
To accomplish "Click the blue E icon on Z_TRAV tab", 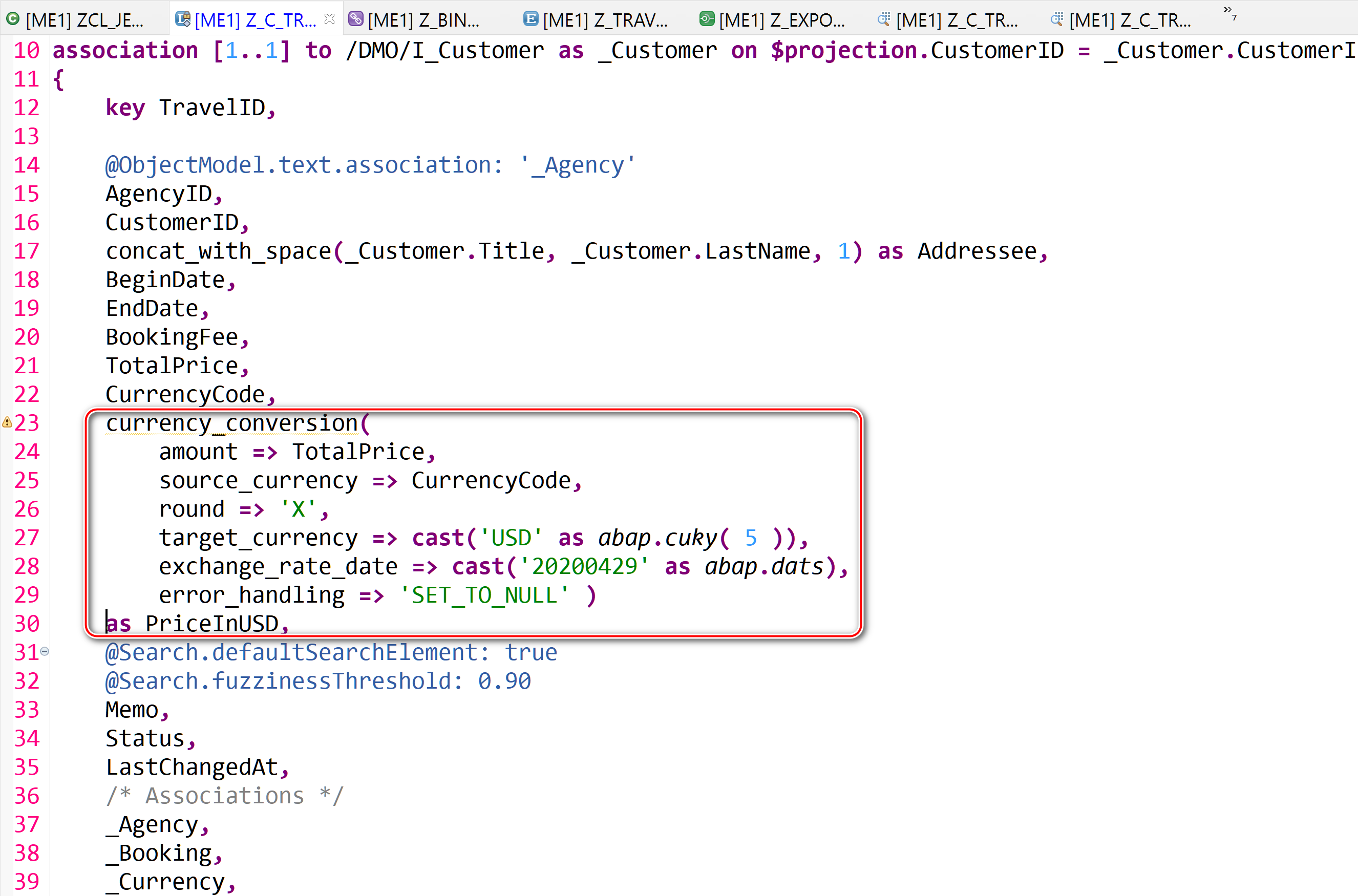I will pyautogui.click(x=532, y=19).
